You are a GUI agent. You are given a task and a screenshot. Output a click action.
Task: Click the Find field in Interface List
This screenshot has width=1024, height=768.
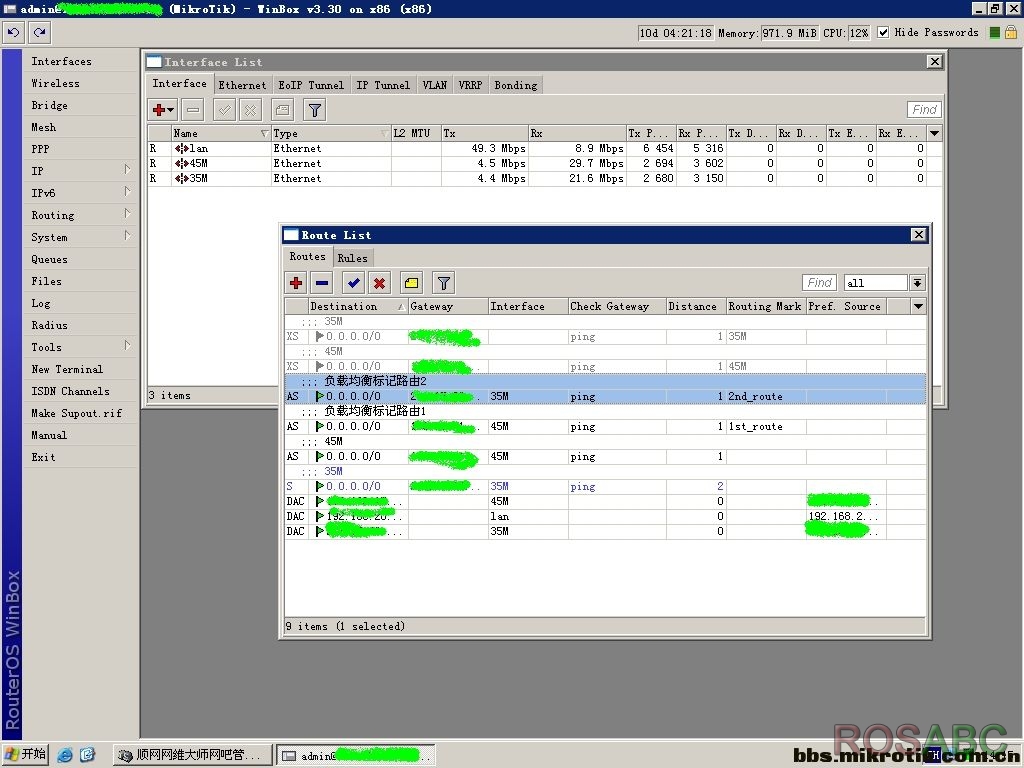point(924,110)
